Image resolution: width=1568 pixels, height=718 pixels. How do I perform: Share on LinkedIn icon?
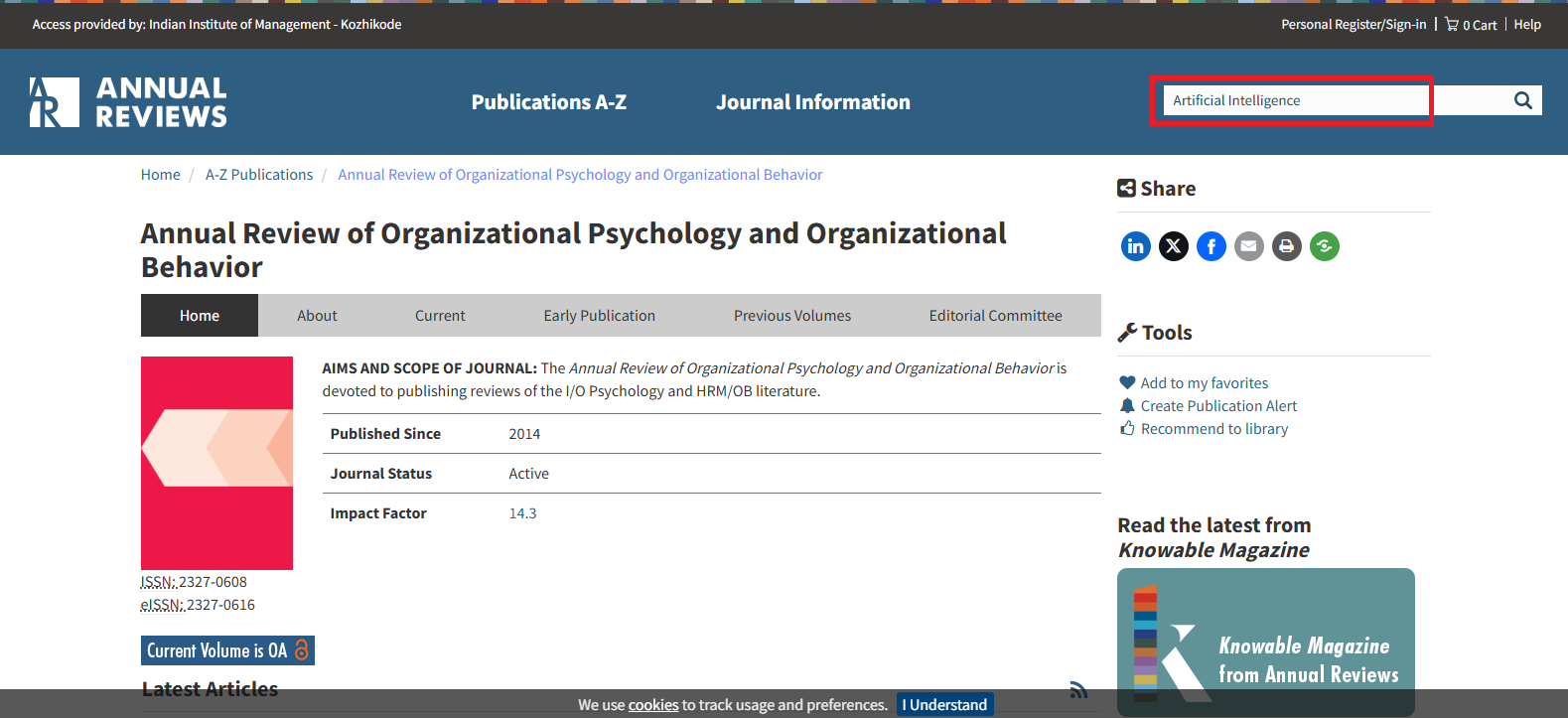[1135, 246]
